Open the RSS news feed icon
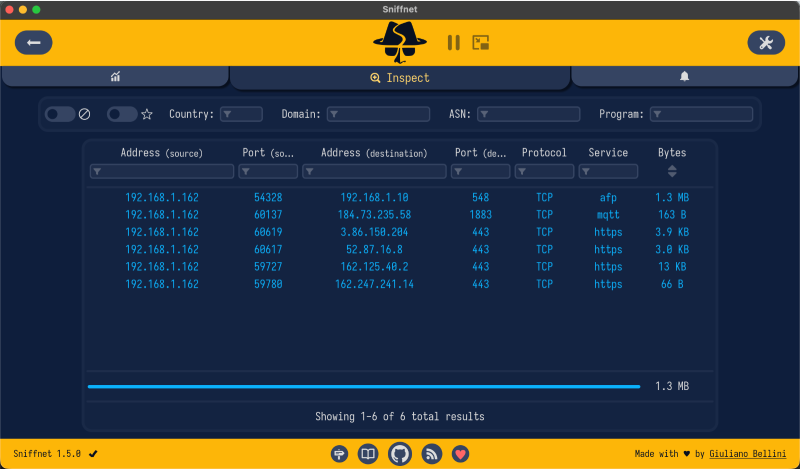Viewport: 800px width, 469px height. point(432,454)
